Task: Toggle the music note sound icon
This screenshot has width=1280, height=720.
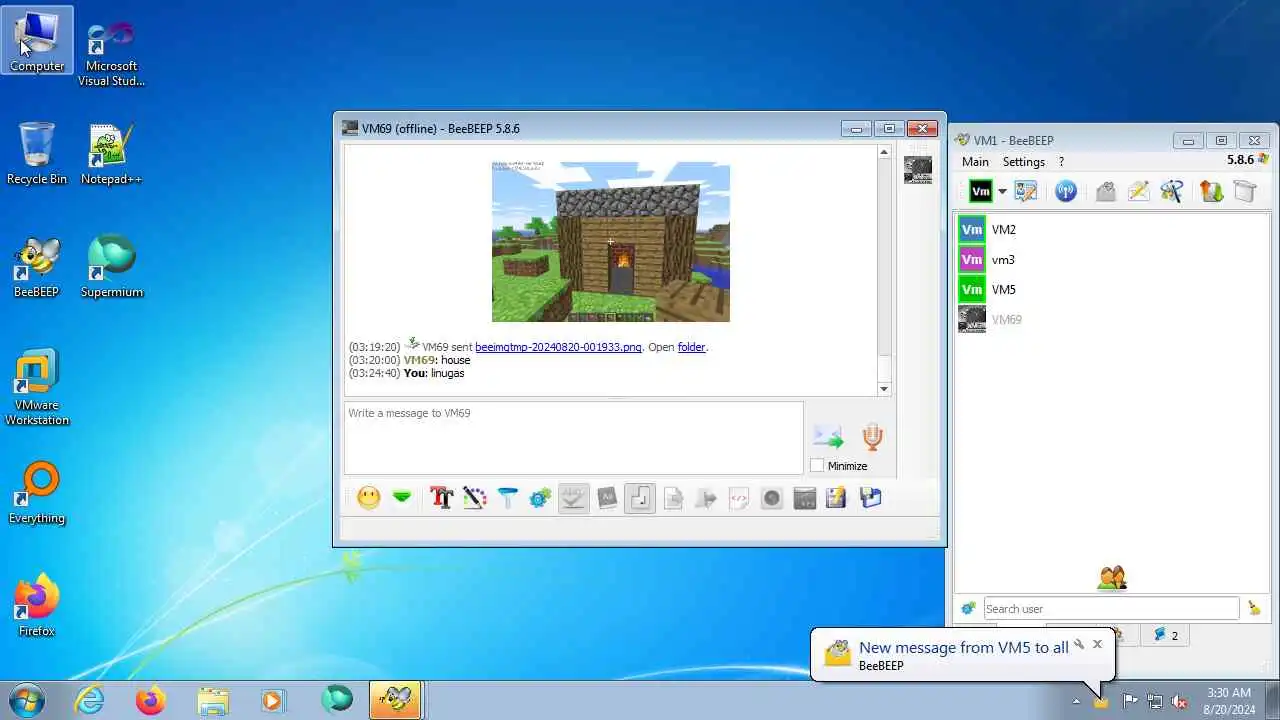Action: 640,498
